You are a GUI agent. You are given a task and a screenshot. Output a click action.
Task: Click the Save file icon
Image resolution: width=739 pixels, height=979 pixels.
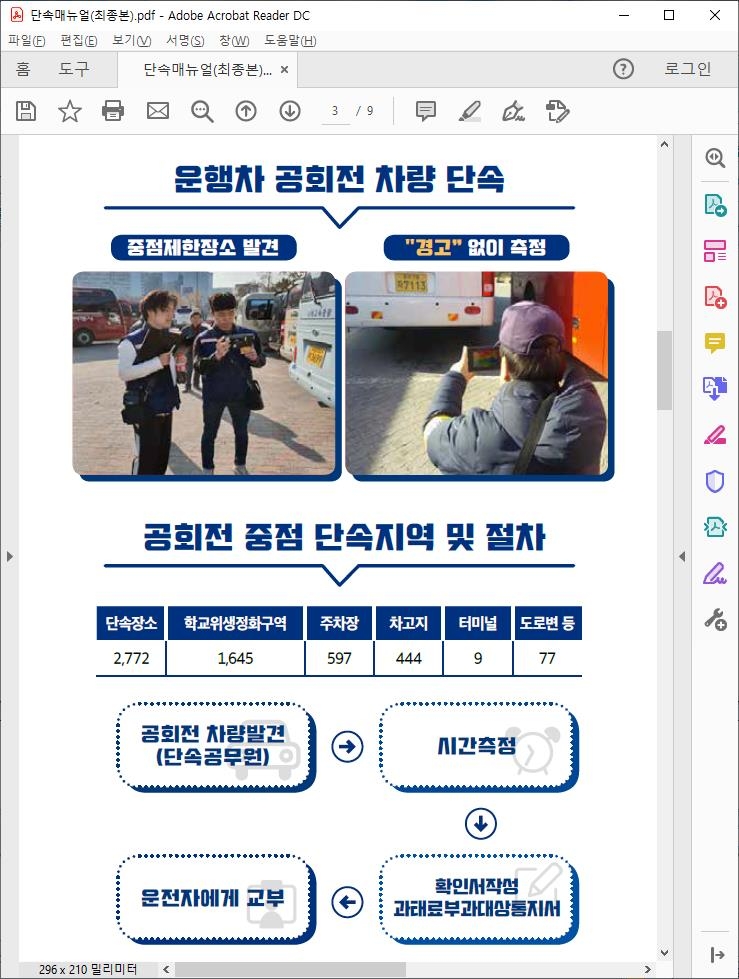(x=26, y=111)
